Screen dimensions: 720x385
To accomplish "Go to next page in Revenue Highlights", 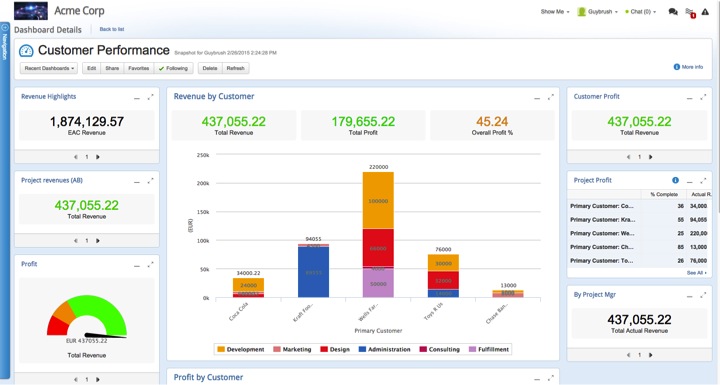I will [x=98, y=157].
